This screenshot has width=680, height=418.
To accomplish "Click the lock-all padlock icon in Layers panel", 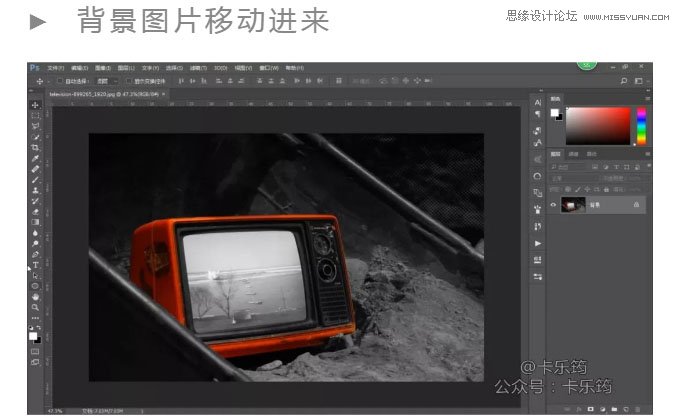I will pyautogui.click(x=606, y=189).
